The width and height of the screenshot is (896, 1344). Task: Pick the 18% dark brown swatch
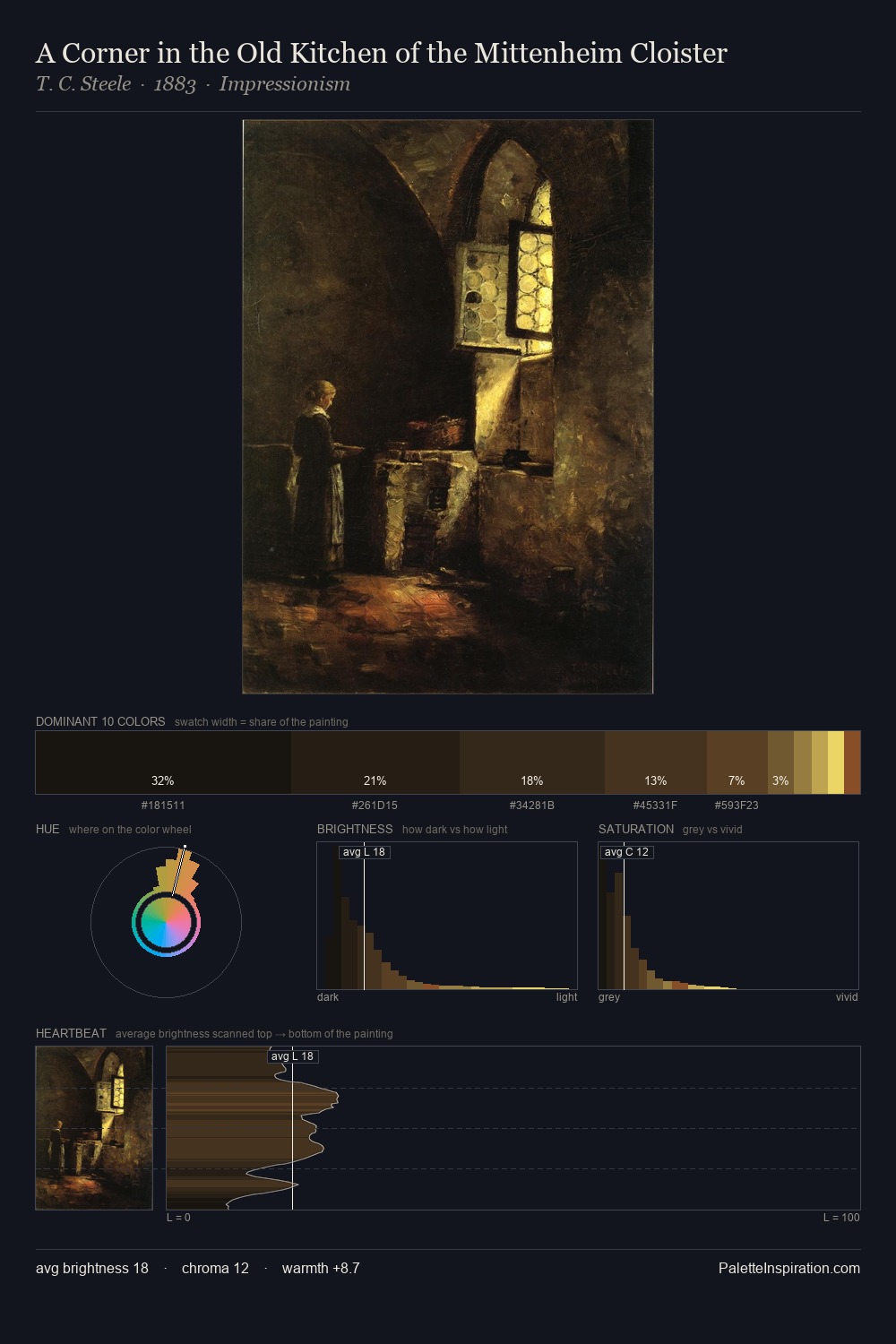tap(532, 762)
